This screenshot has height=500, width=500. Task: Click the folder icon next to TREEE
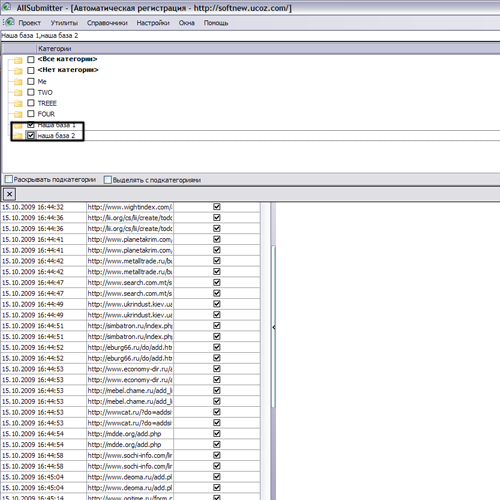click(x=18, y=103)
